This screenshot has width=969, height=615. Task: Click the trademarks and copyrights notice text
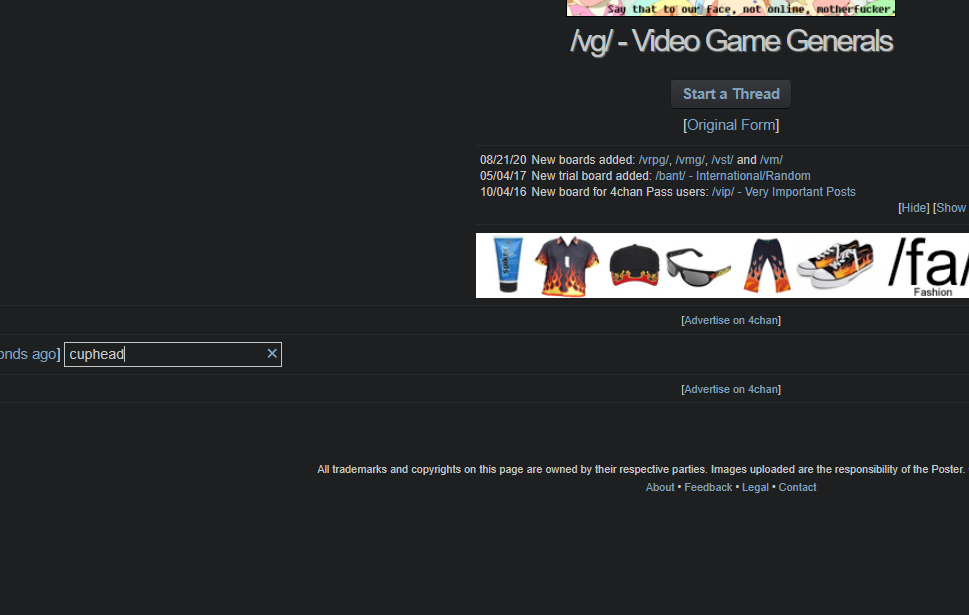coord(641,469)
